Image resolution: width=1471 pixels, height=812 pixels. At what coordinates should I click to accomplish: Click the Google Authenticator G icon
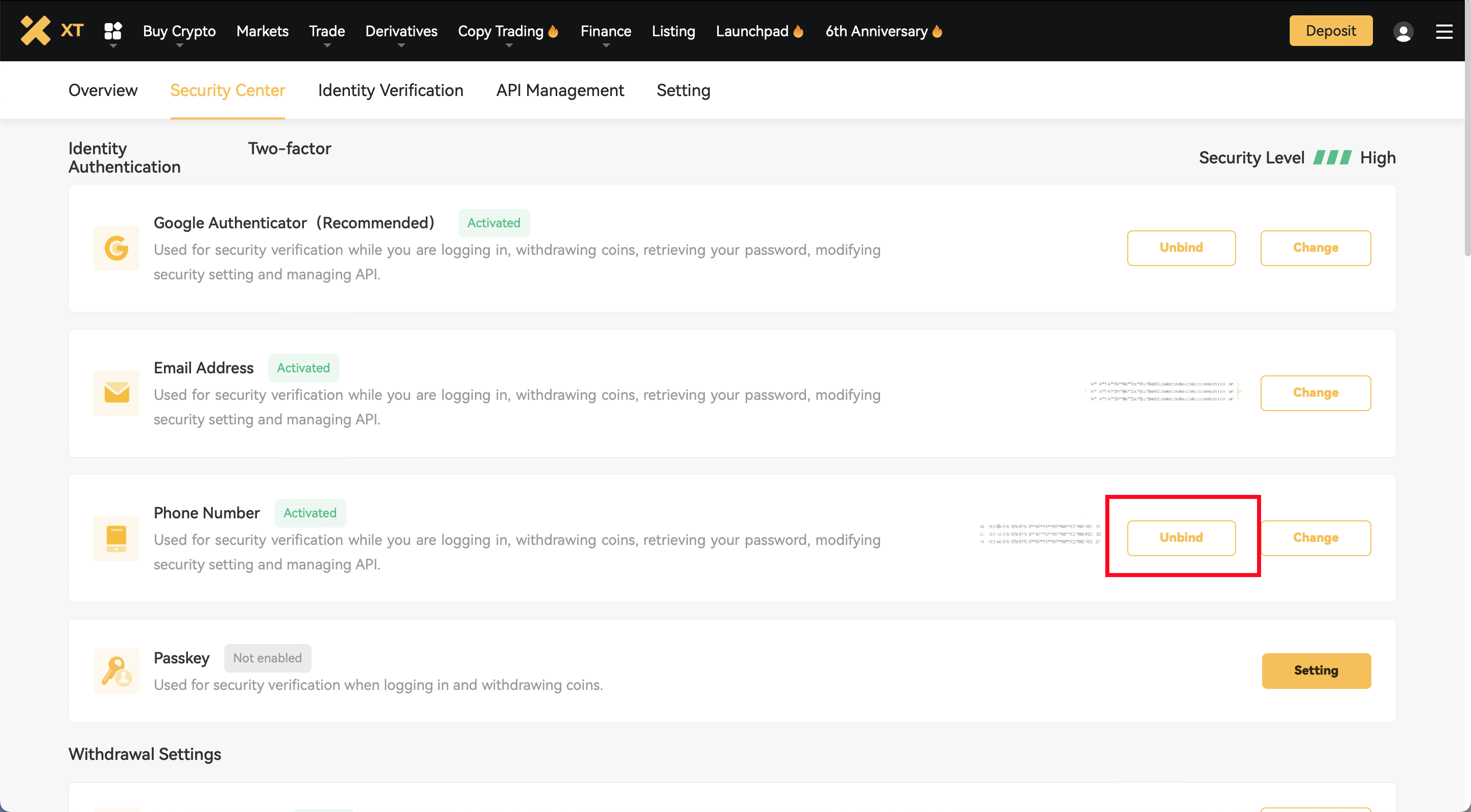116,248
